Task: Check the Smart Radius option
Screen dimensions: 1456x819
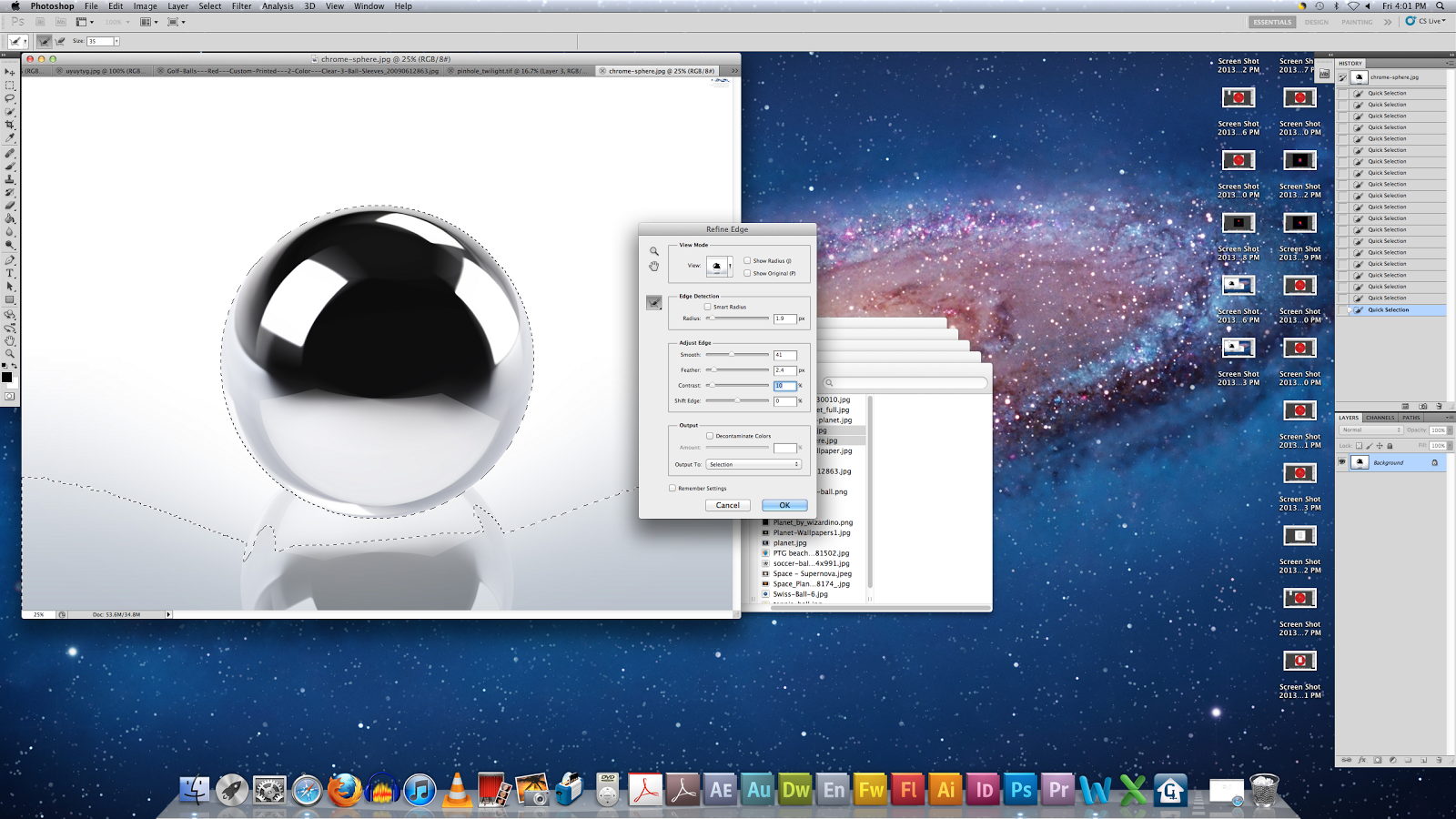Action: [x=708, y=307]
